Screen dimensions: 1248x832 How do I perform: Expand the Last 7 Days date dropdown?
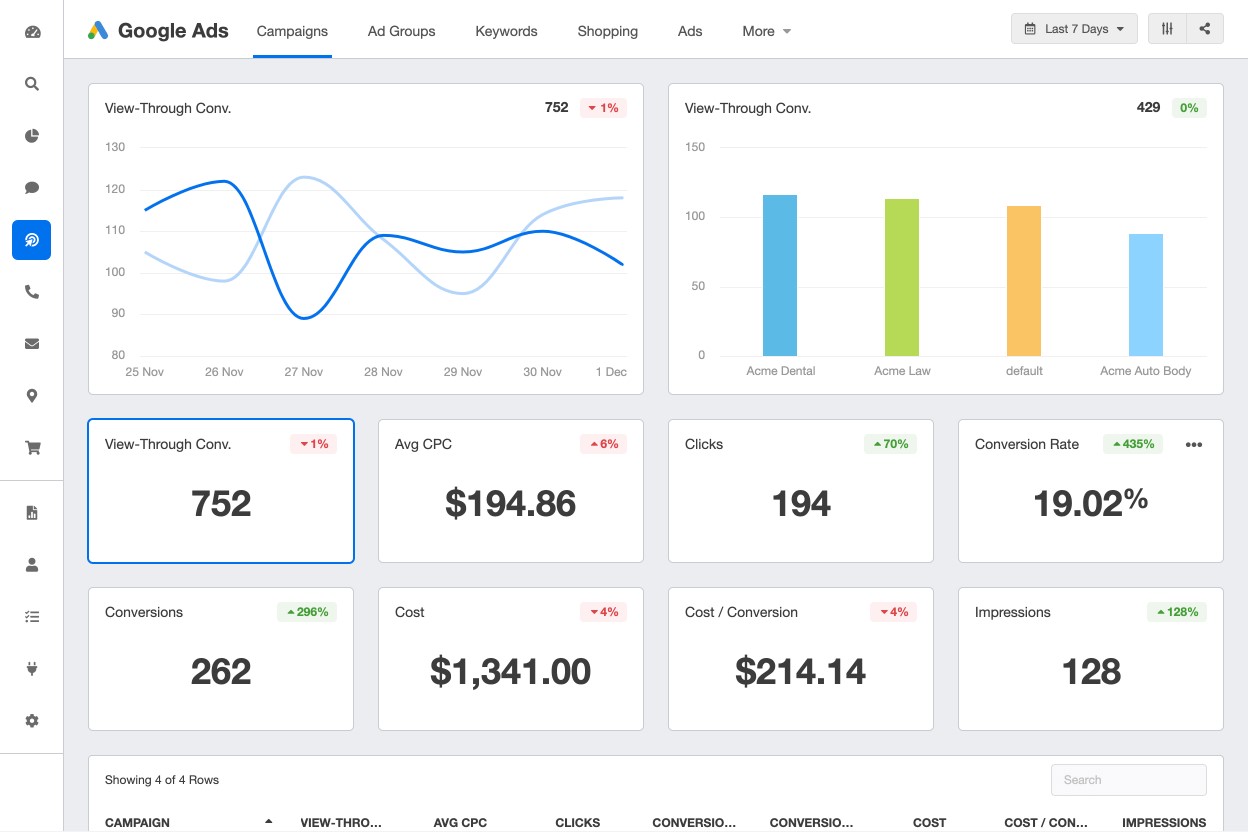[1074, 29]
